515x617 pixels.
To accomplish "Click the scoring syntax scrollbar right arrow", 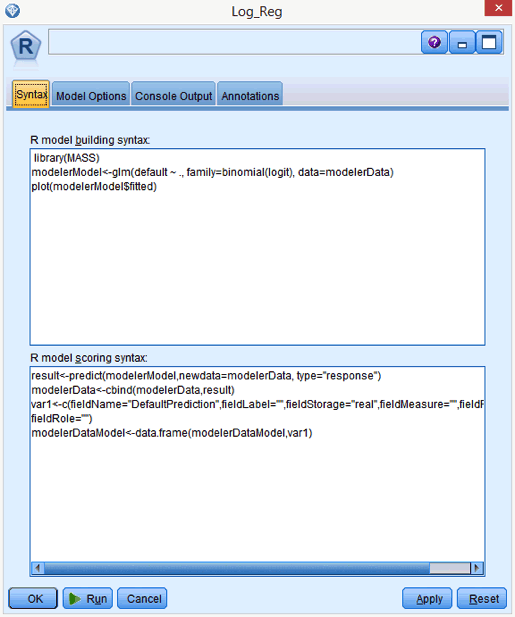I will click(x=477, y=568).
